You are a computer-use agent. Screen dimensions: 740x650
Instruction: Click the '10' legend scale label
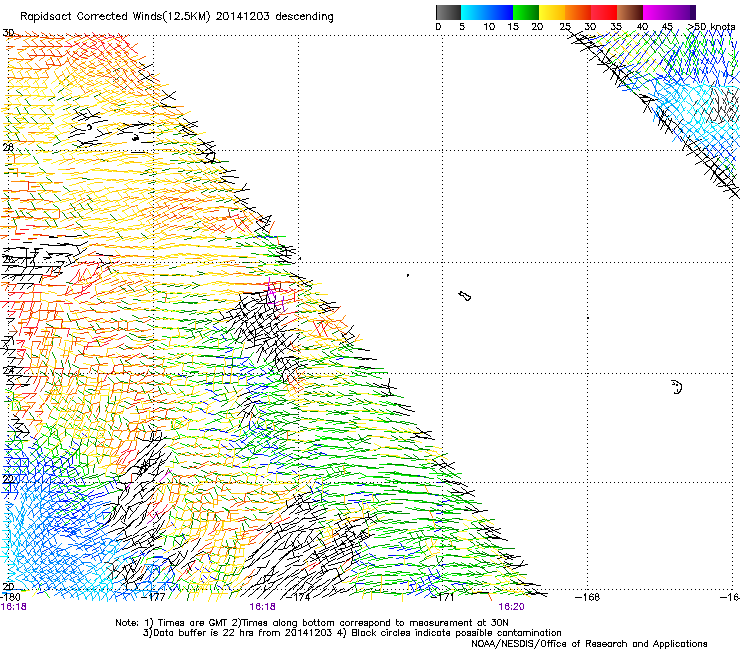tap(489, 27)
